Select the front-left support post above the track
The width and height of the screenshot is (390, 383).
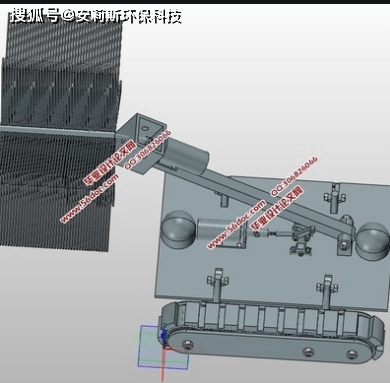point(217,285)
